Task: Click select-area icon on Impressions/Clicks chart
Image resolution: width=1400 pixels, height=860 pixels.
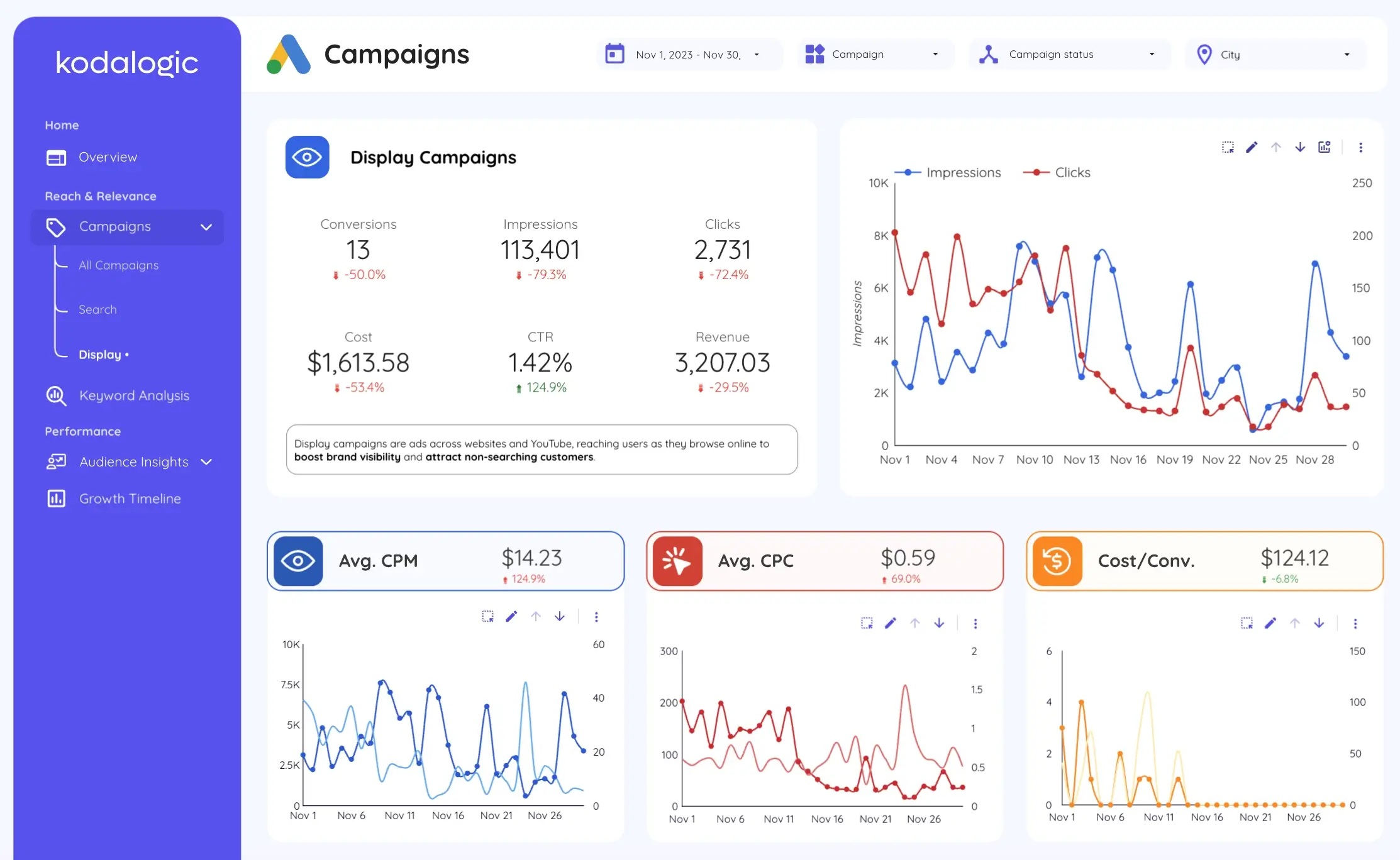Action: click(1228, 147)
